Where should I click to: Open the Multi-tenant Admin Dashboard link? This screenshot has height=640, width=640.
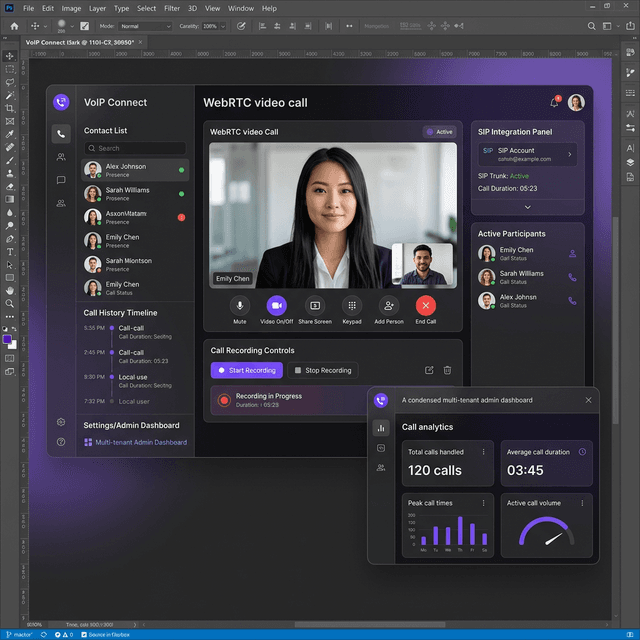point(140,442)
